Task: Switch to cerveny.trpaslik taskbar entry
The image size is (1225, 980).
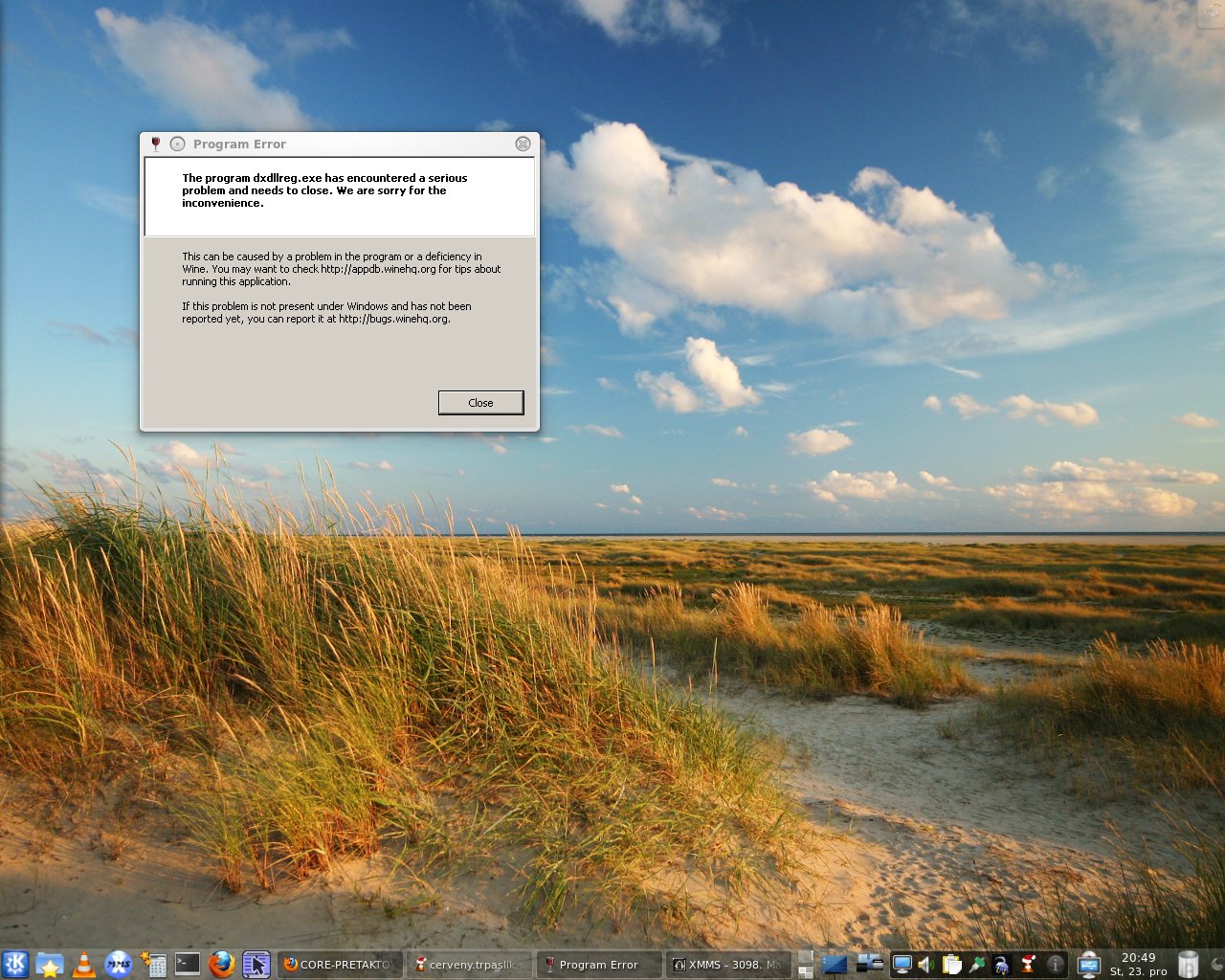Action: (470, 965)
